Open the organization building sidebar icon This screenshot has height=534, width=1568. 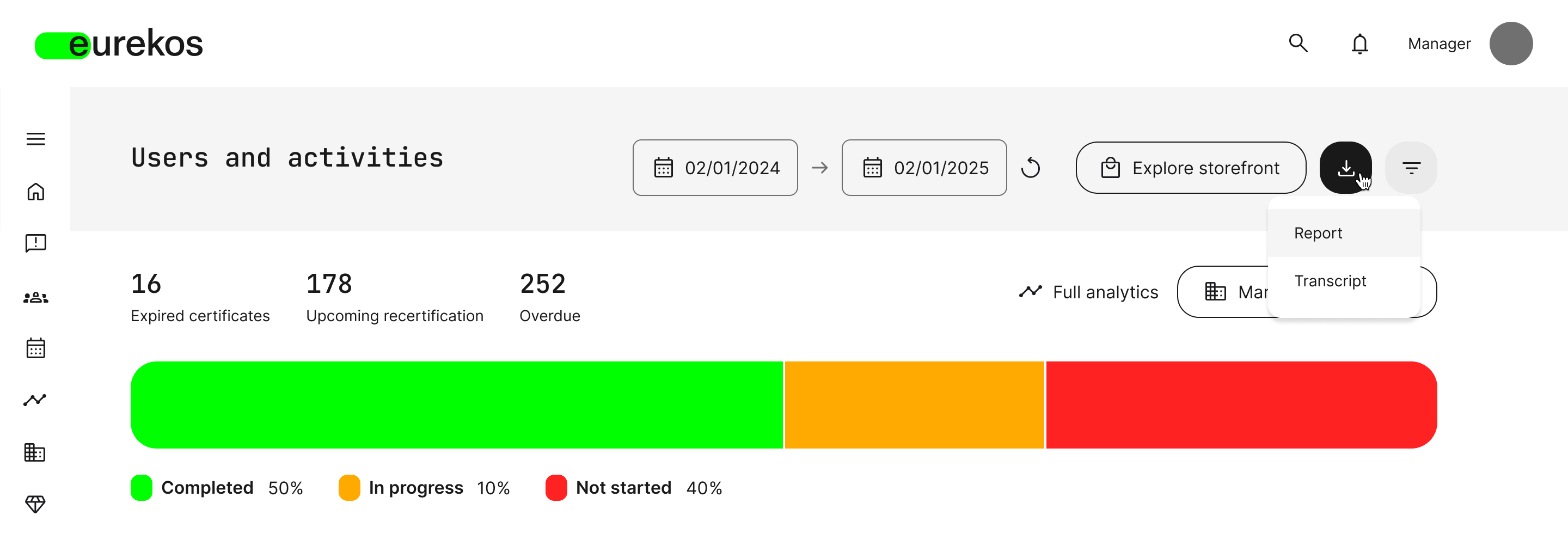tap(35, 452)
